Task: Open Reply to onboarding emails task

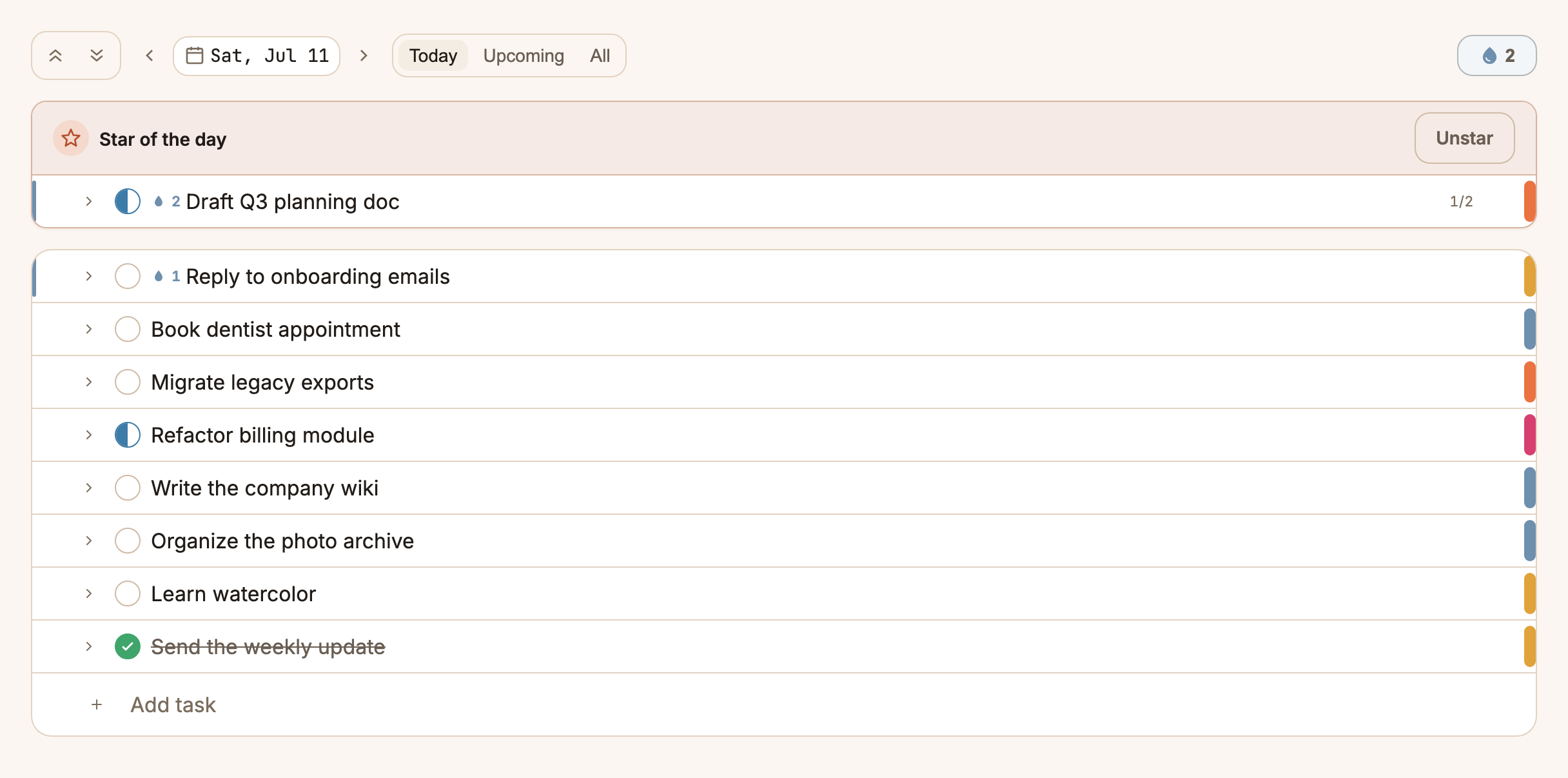Action: pos(318,276)
